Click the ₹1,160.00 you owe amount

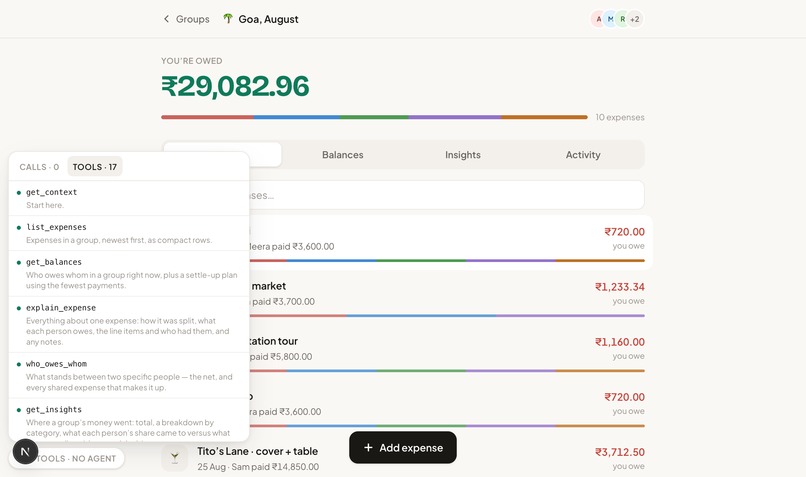click(x=619, y=342)
